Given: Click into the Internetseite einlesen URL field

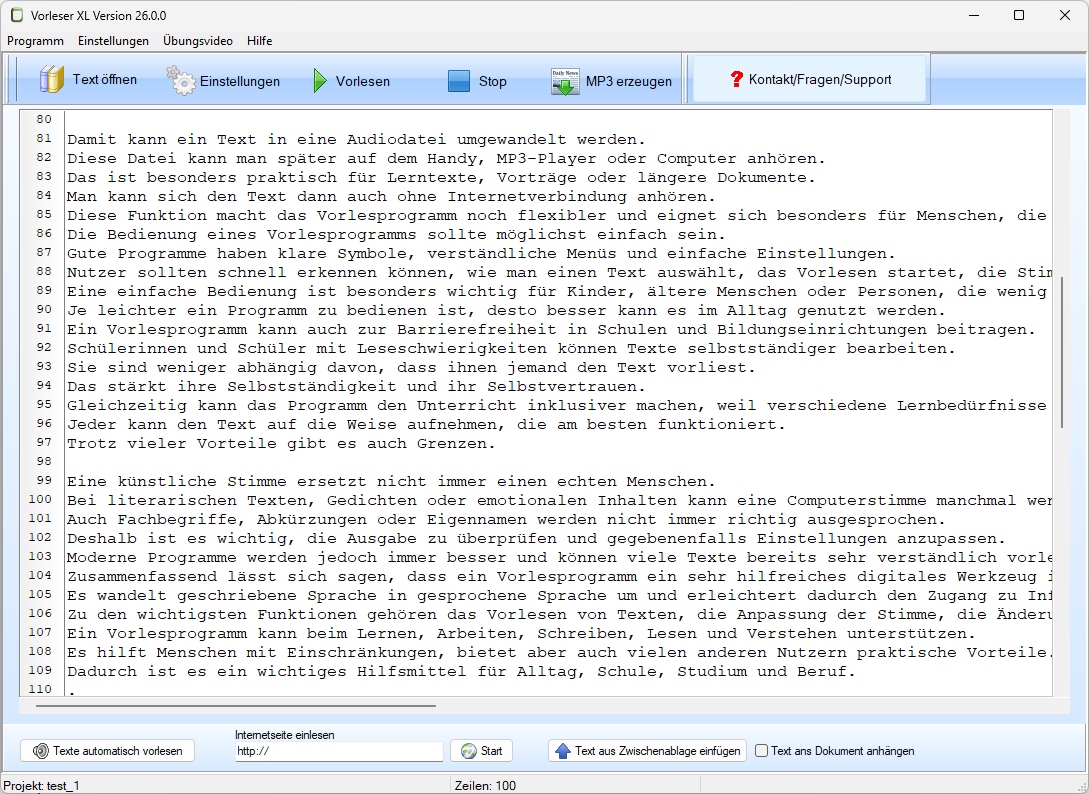Looking at the screenshot, I should pyautogui.click(x=339, y=751).
